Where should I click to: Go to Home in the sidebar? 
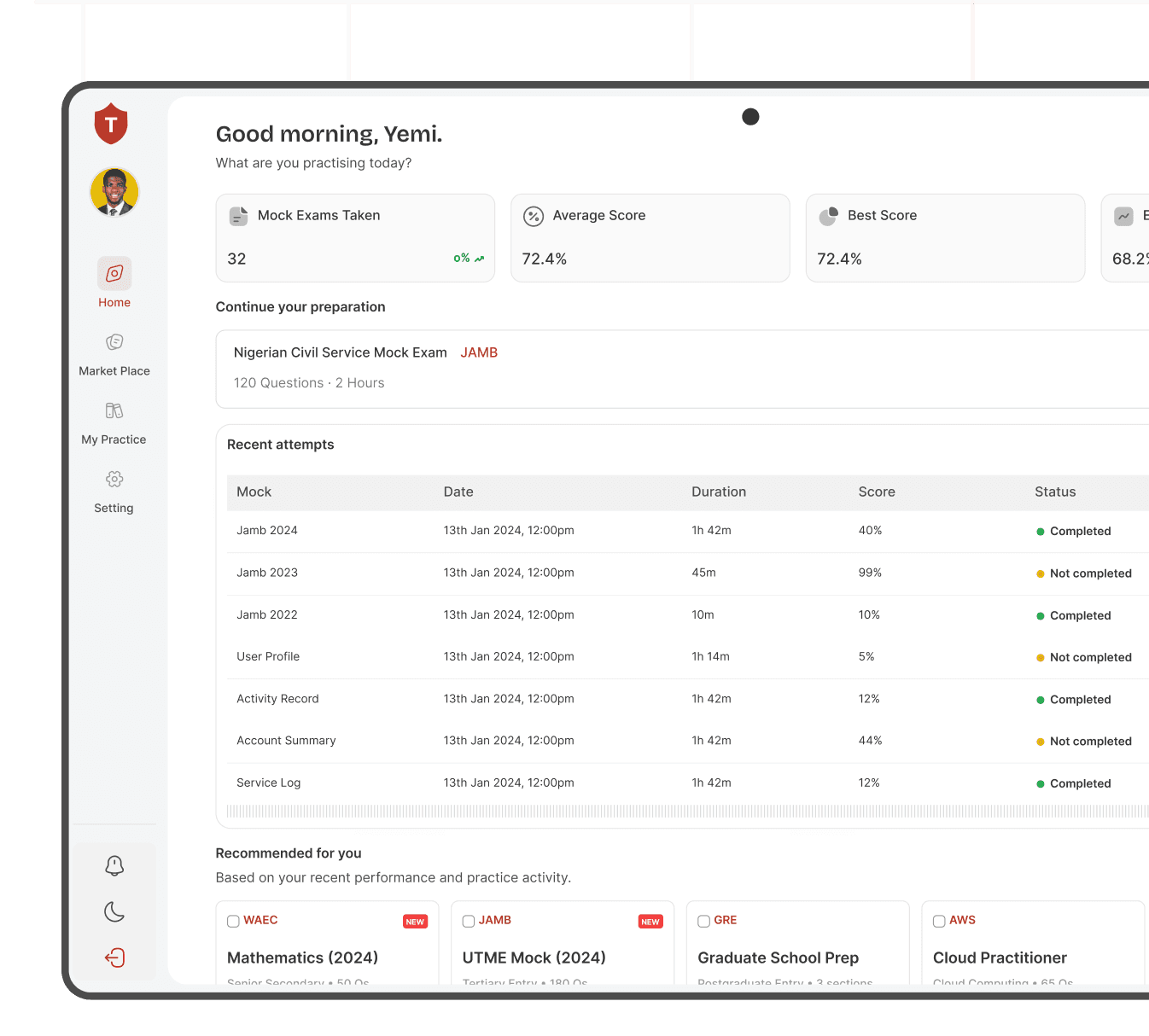(x=114, y=283)
